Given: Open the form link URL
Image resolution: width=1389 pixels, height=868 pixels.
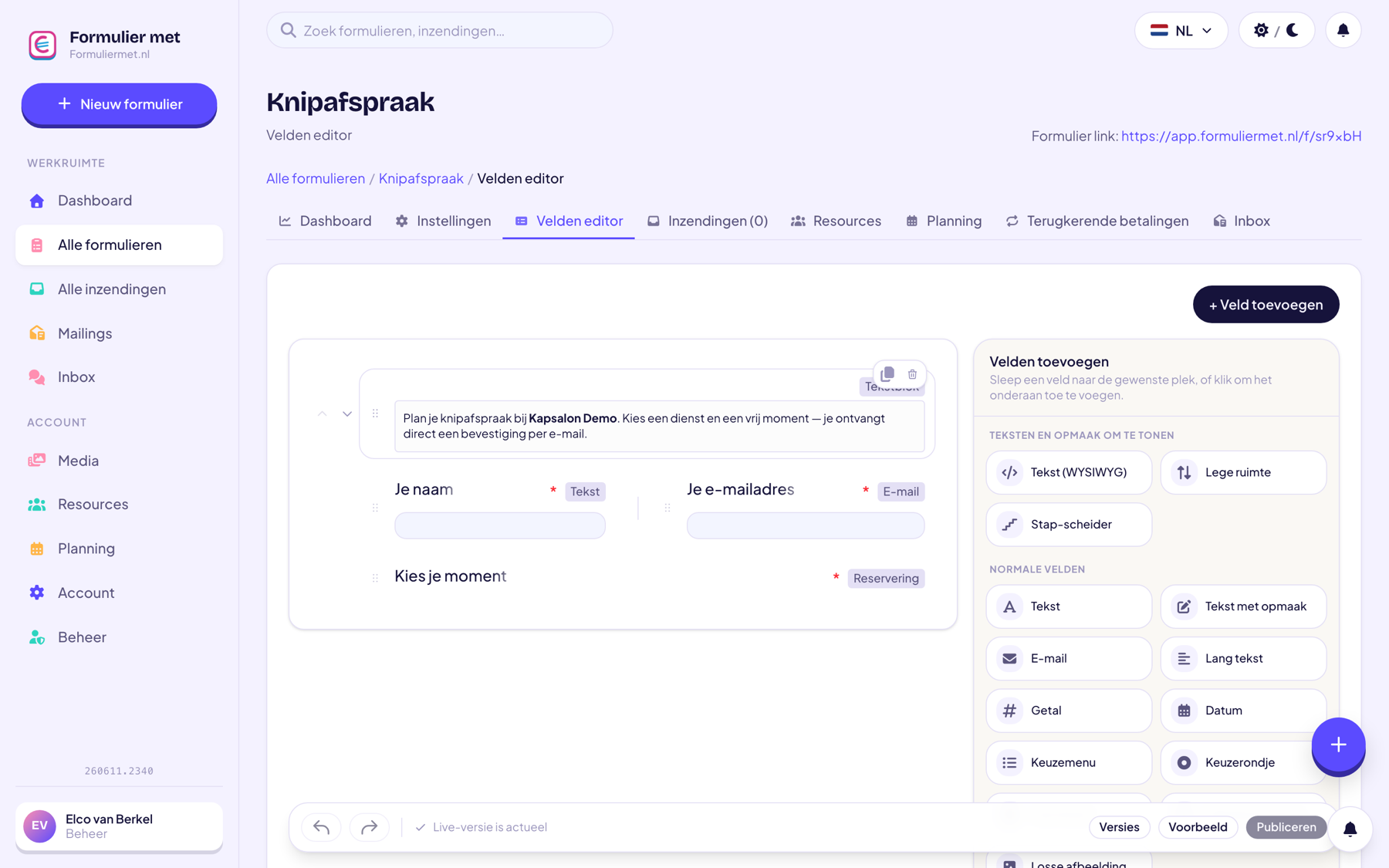Looking at the screenshot, I should [1241, 136].
